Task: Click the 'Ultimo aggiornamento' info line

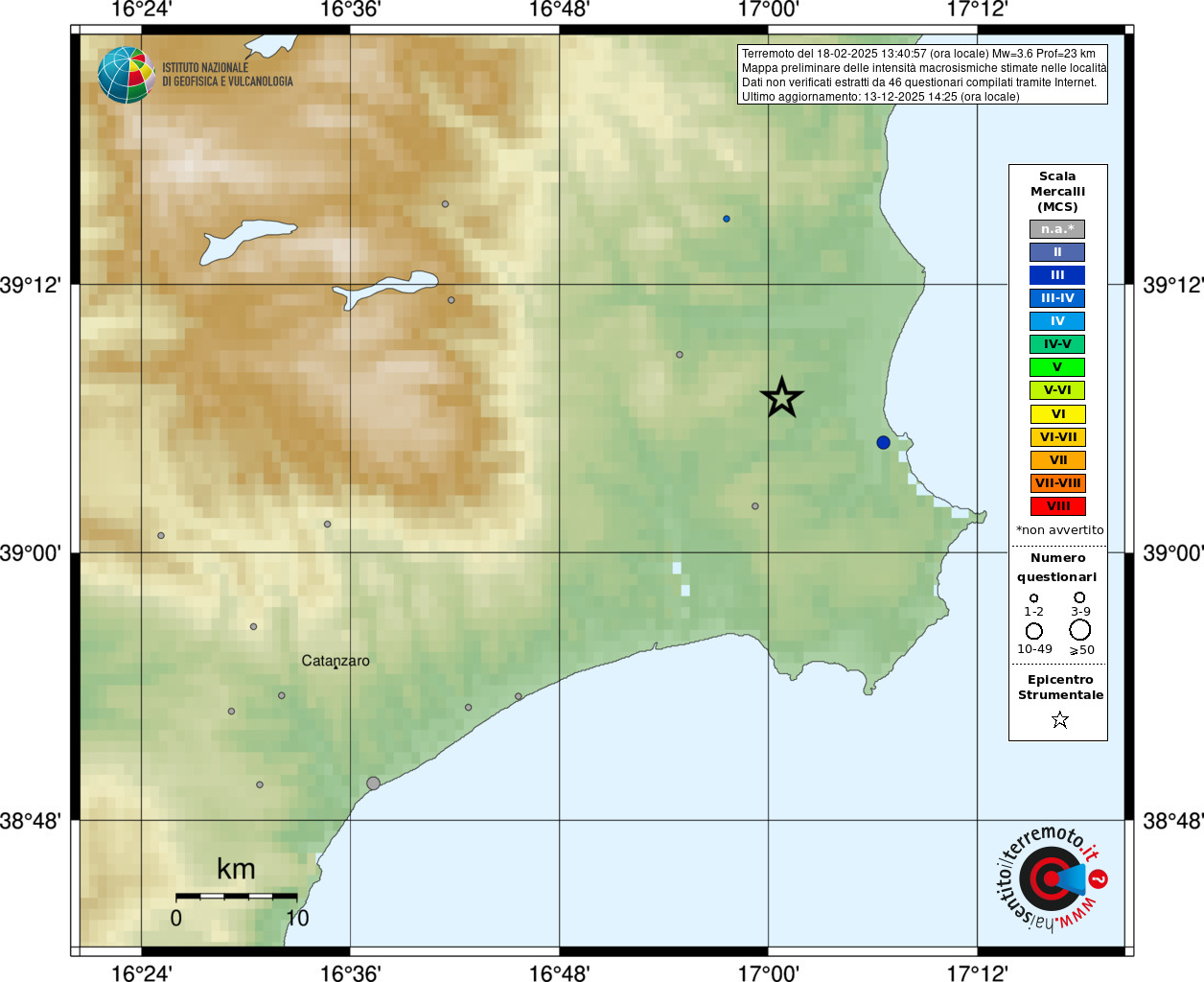Action: coord(880,97)
